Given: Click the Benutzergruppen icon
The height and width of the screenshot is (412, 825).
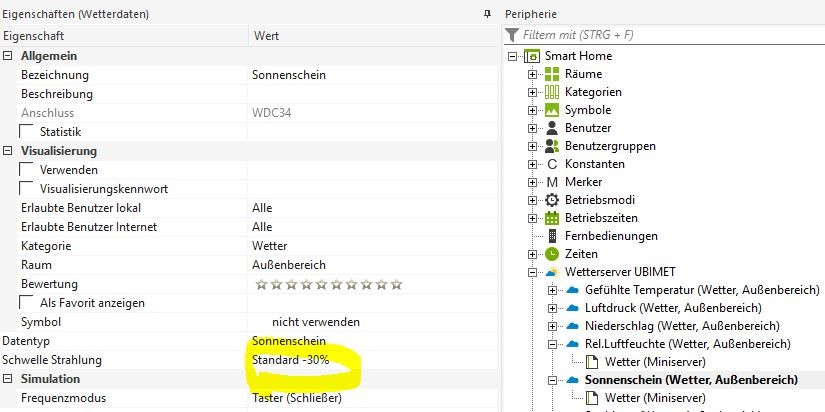Looking at the screenshot, I should click(x=552, y=146).
